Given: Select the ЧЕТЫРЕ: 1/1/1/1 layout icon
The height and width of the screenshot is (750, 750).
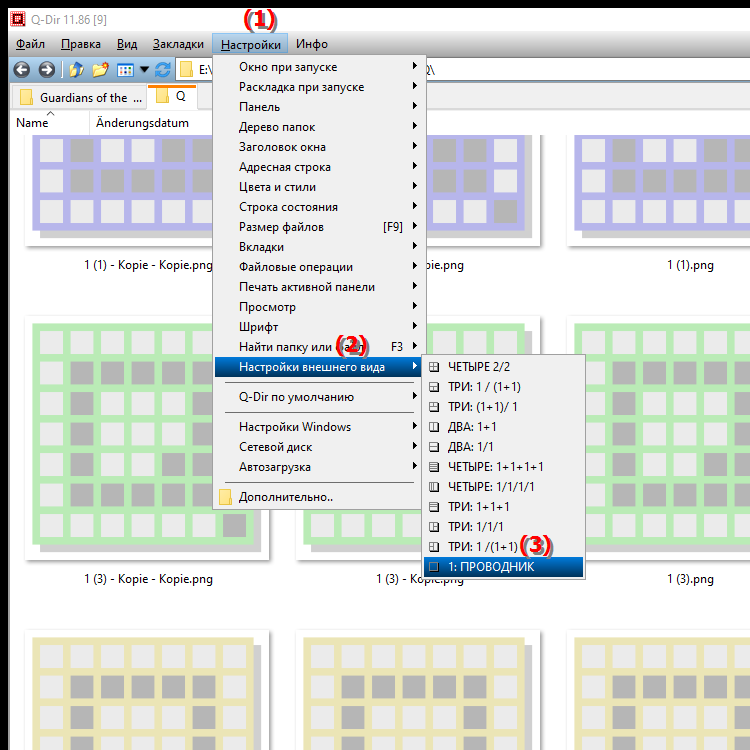Looking at the screenshot, I should 434,487.
